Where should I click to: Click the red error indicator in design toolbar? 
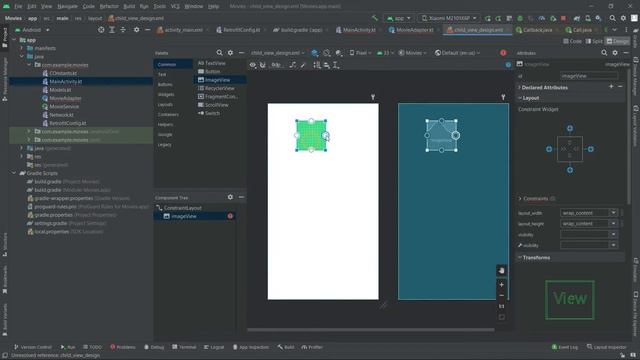coord(503,53)
